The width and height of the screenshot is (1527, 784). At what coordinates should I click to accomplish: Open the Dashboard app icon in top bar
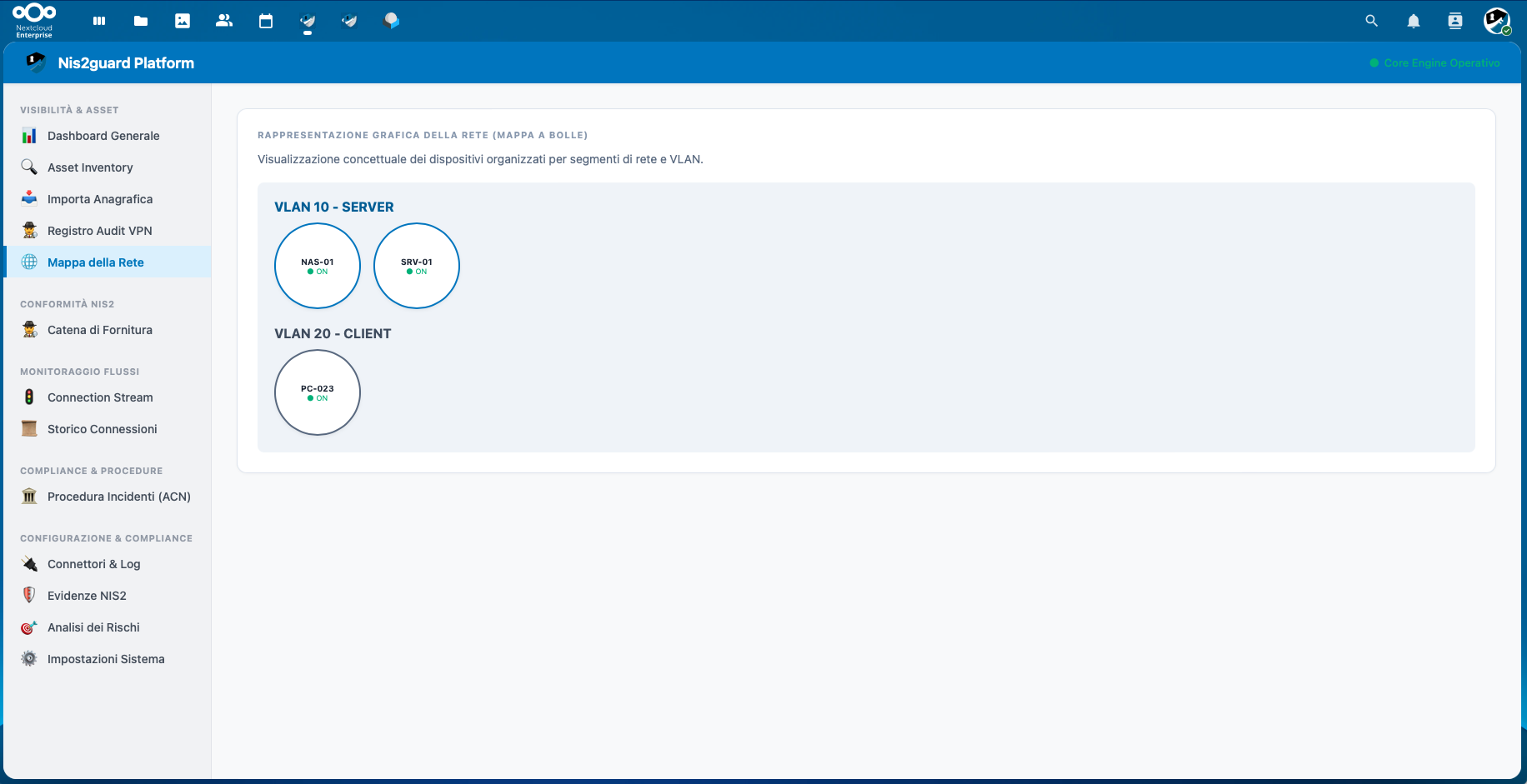click(x=99, y=21)
